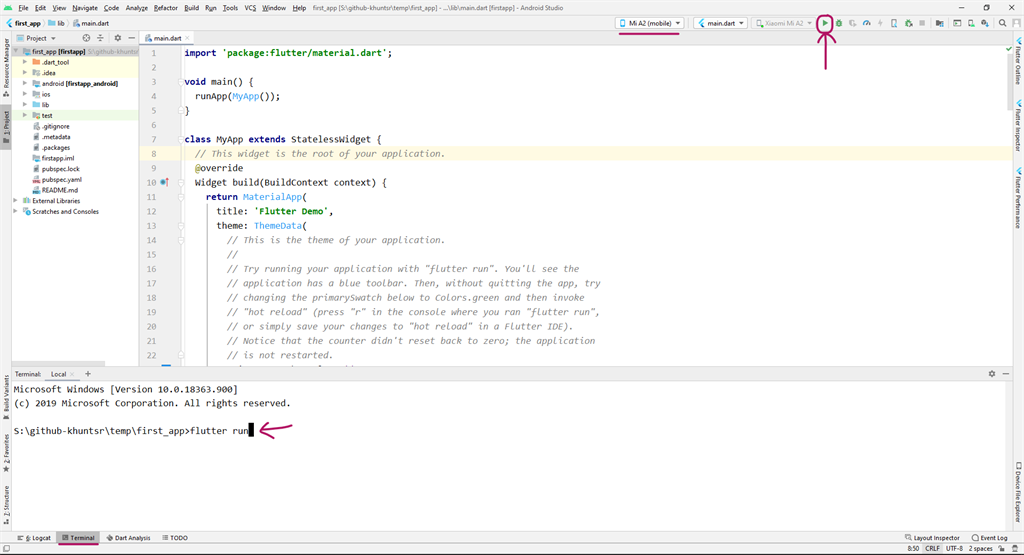Open Project panel gear settings
Screen dimensions: 1024x555
(118, 38)
